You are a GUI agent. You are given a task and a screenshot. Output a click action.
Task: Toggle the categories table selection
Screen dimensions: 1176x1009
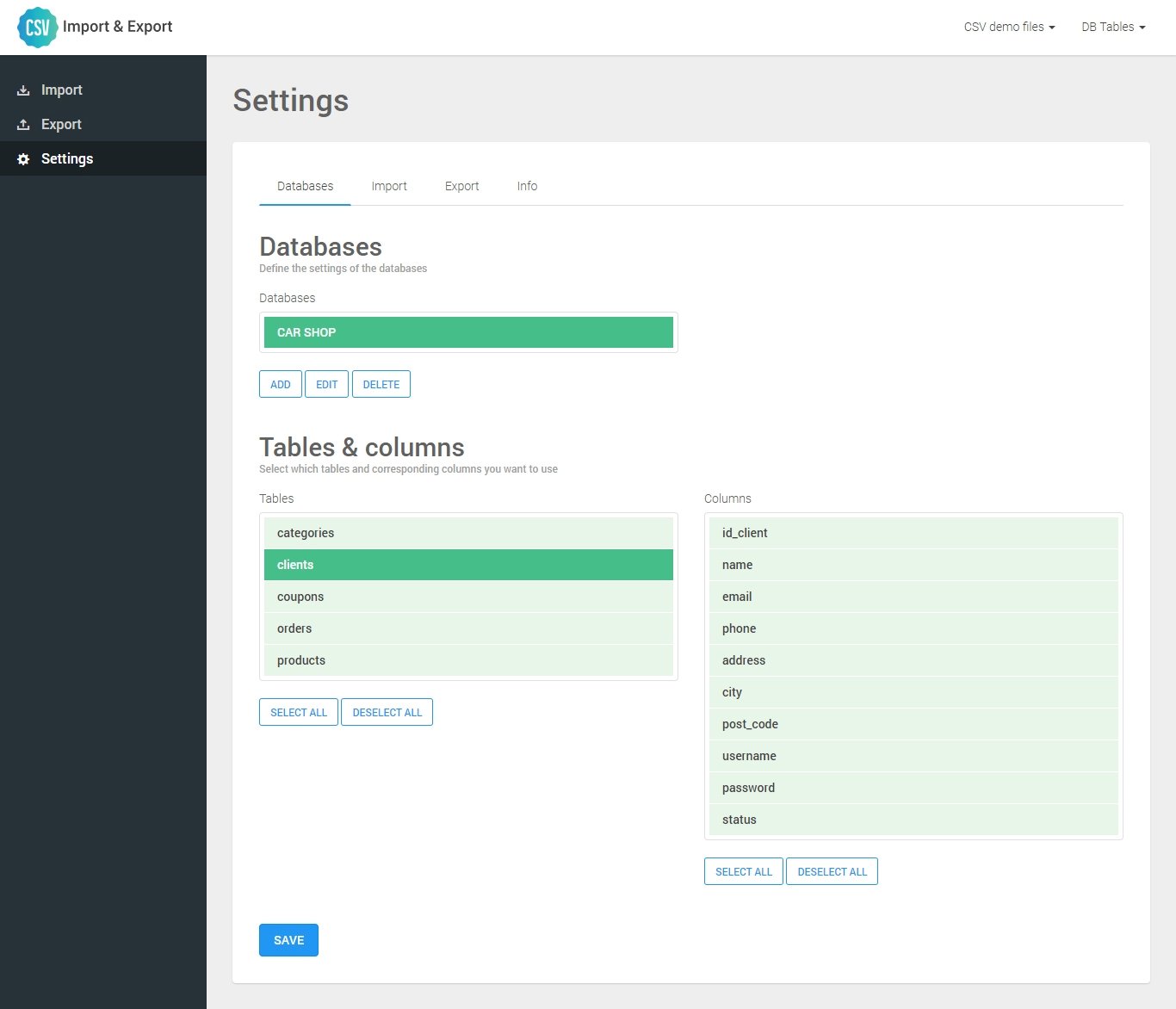point(468,533)
